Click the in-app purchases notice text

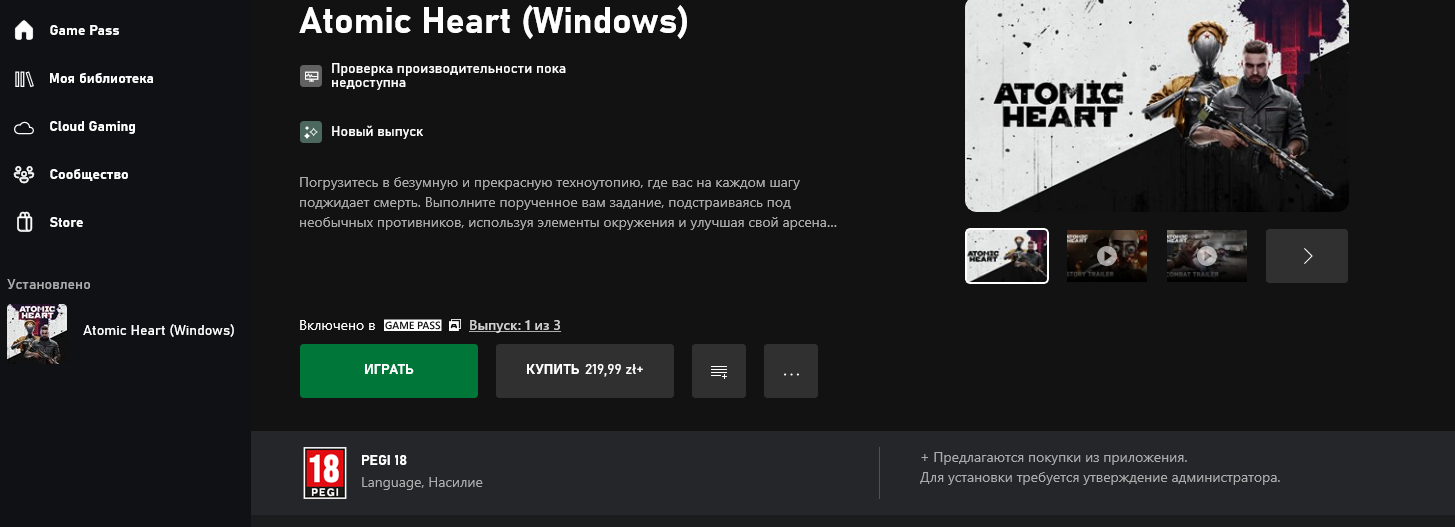coord(1054,457)
